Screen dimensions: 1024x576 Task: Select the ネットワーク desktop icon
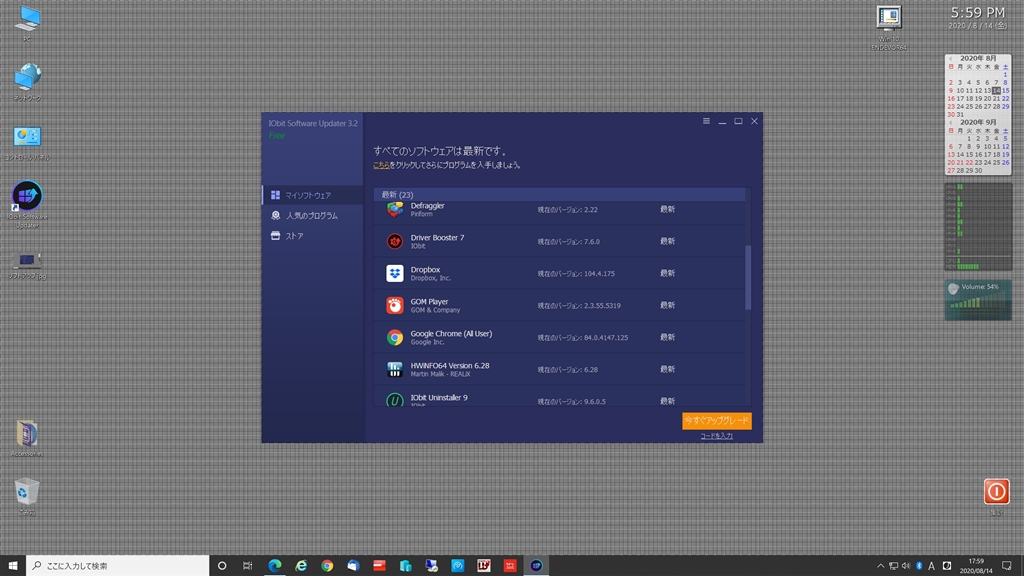[27, 82]
